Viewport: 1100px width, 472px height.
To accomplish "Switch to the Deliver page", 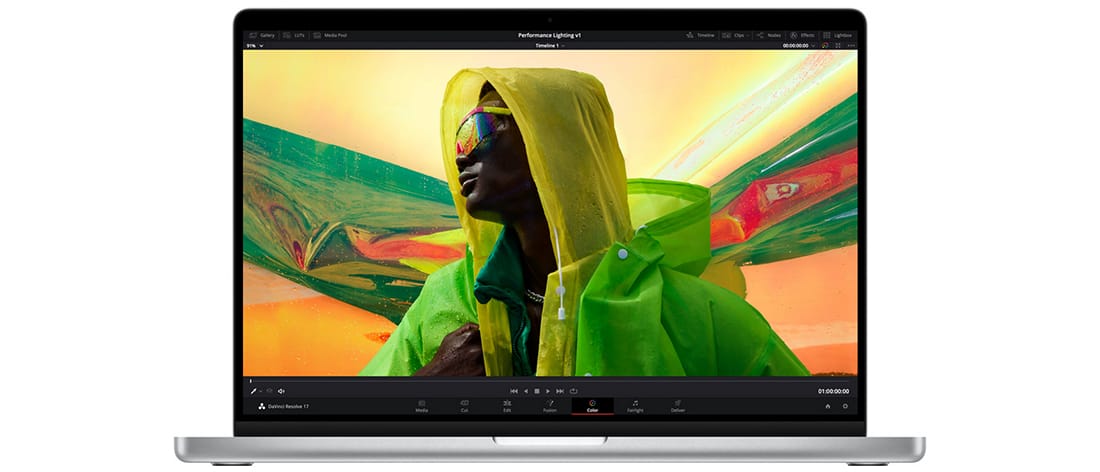I will tap(678, 406).
